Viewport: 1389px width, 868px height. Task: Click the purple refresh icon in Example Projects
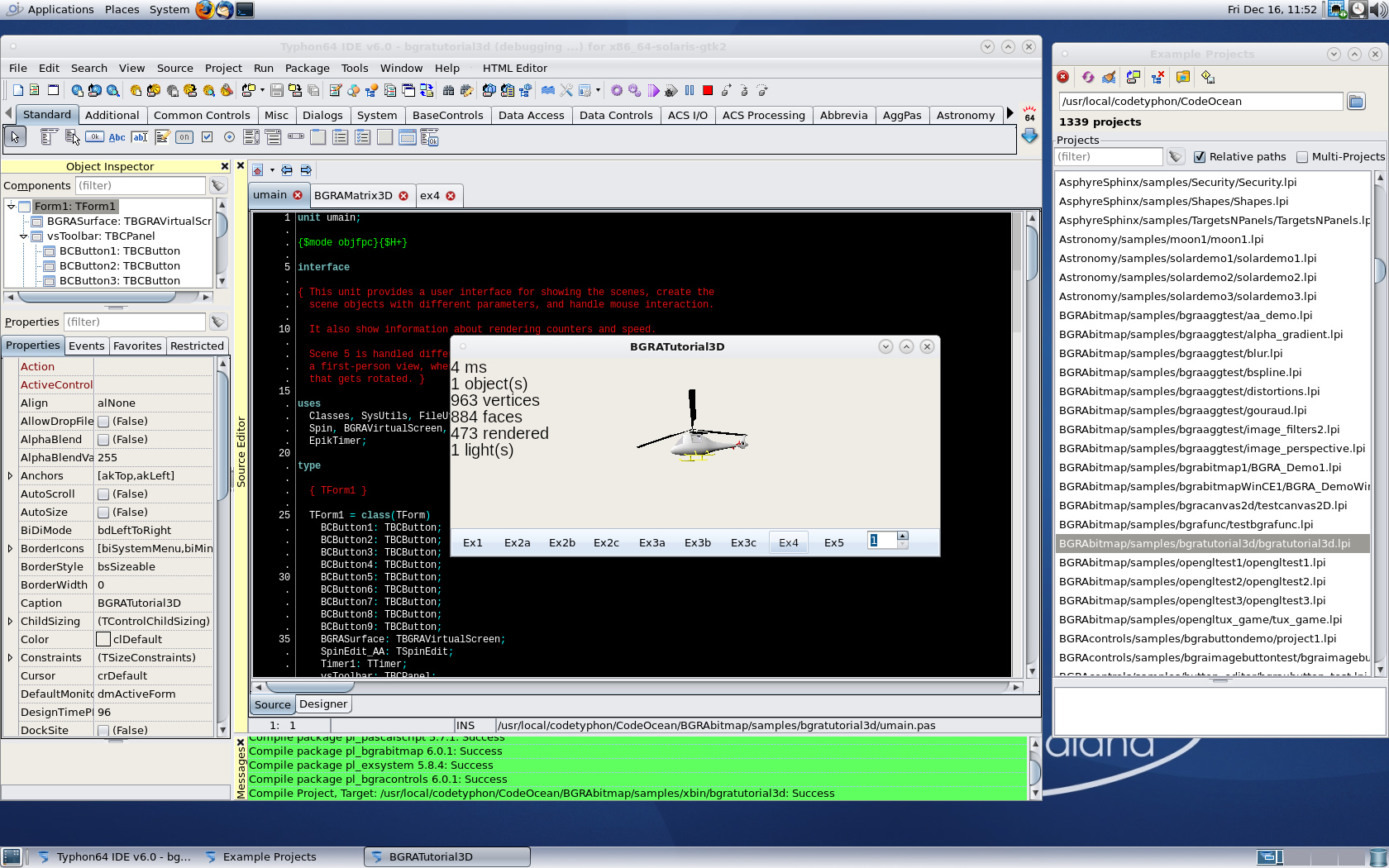[x=1087, y=77]
